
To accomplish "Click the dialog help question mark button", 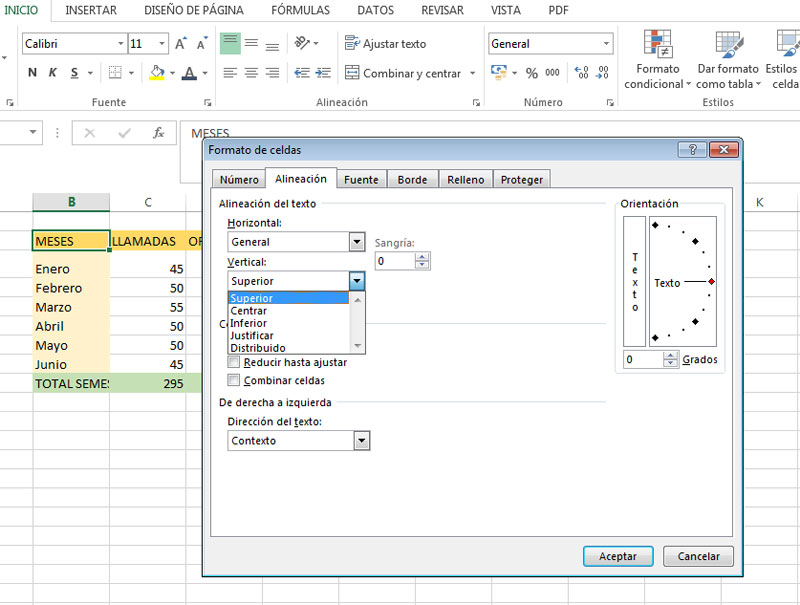I will pos(692,149).
